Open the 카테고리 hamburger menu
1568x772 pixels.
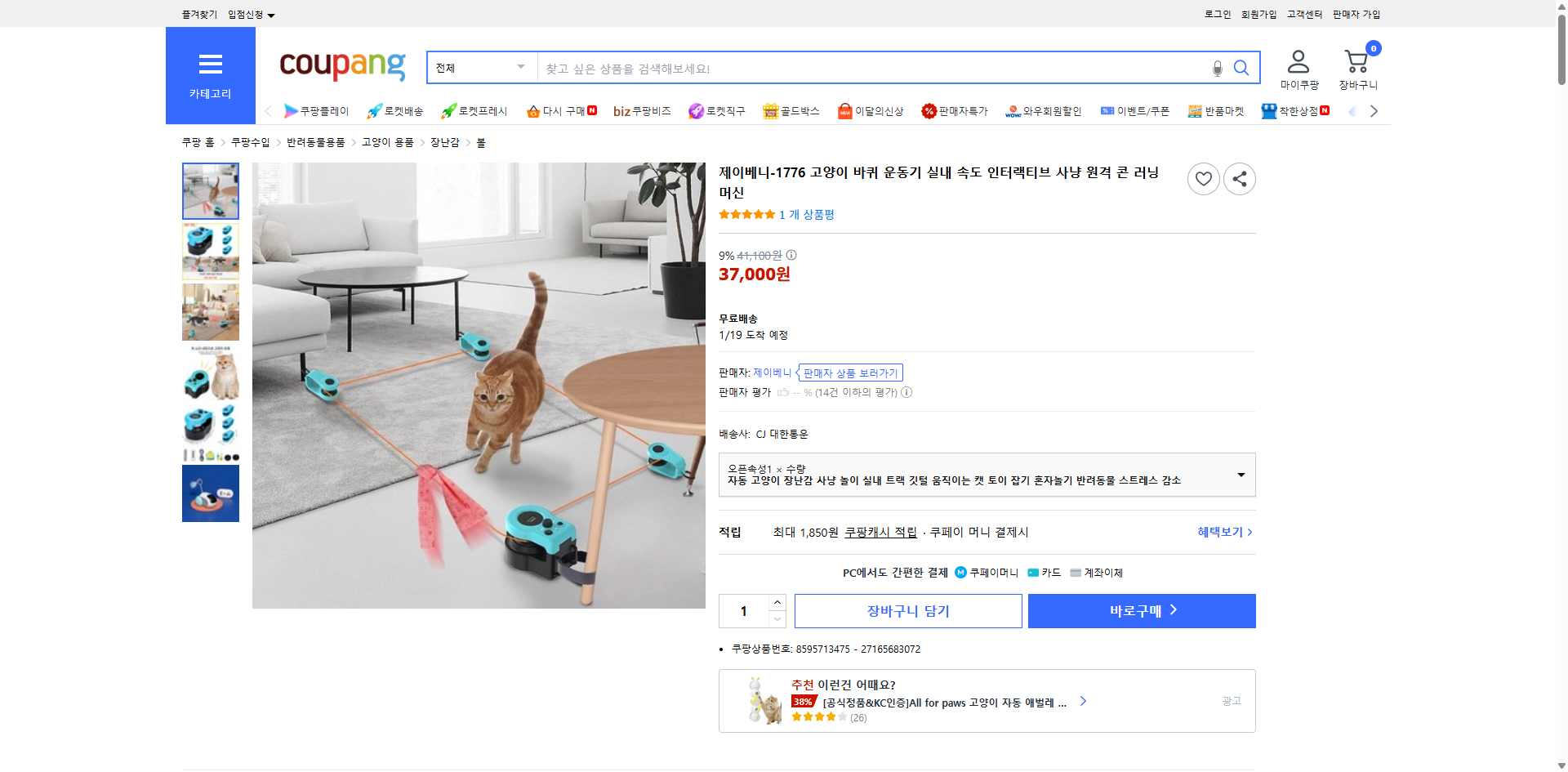click(x=210, y=65)
